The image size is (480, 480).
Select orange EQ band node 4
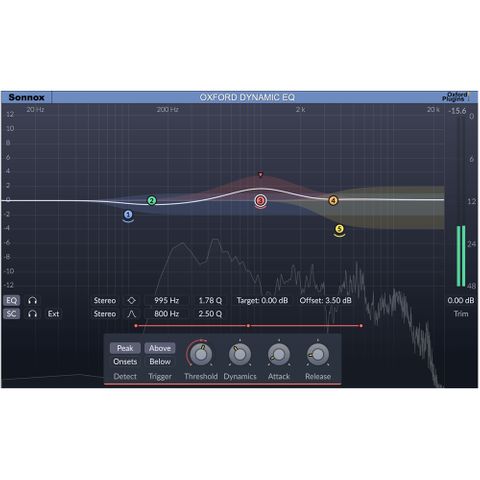coord(333,201)
